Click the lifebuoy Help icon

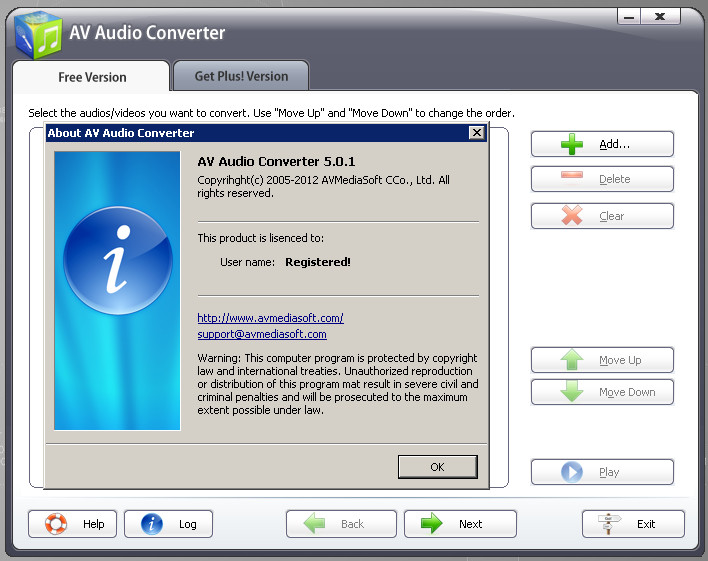coord(56,524)
